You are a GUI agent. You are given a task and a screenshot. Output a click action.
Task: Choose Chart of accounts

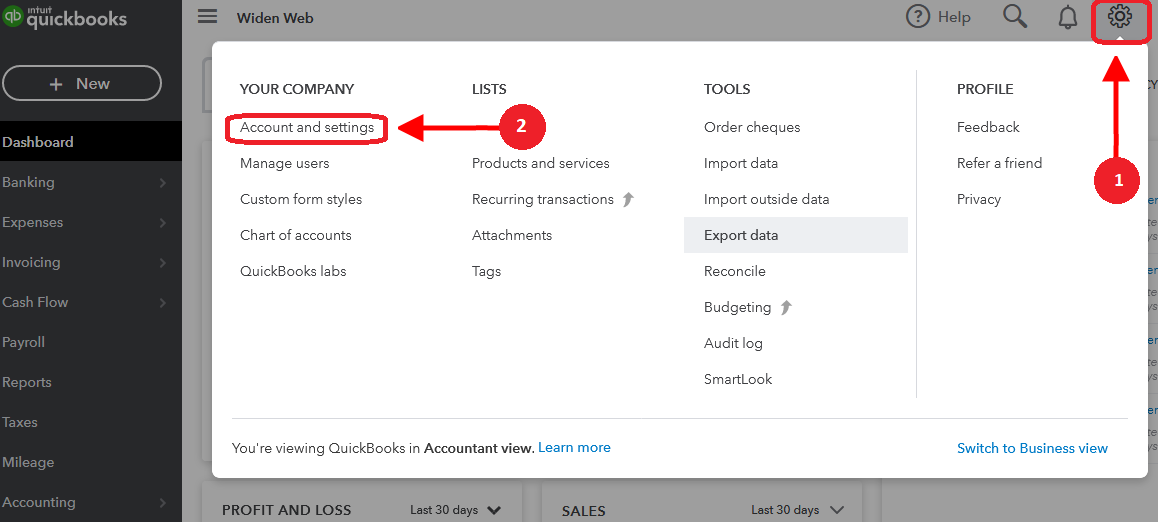point(296,235)
